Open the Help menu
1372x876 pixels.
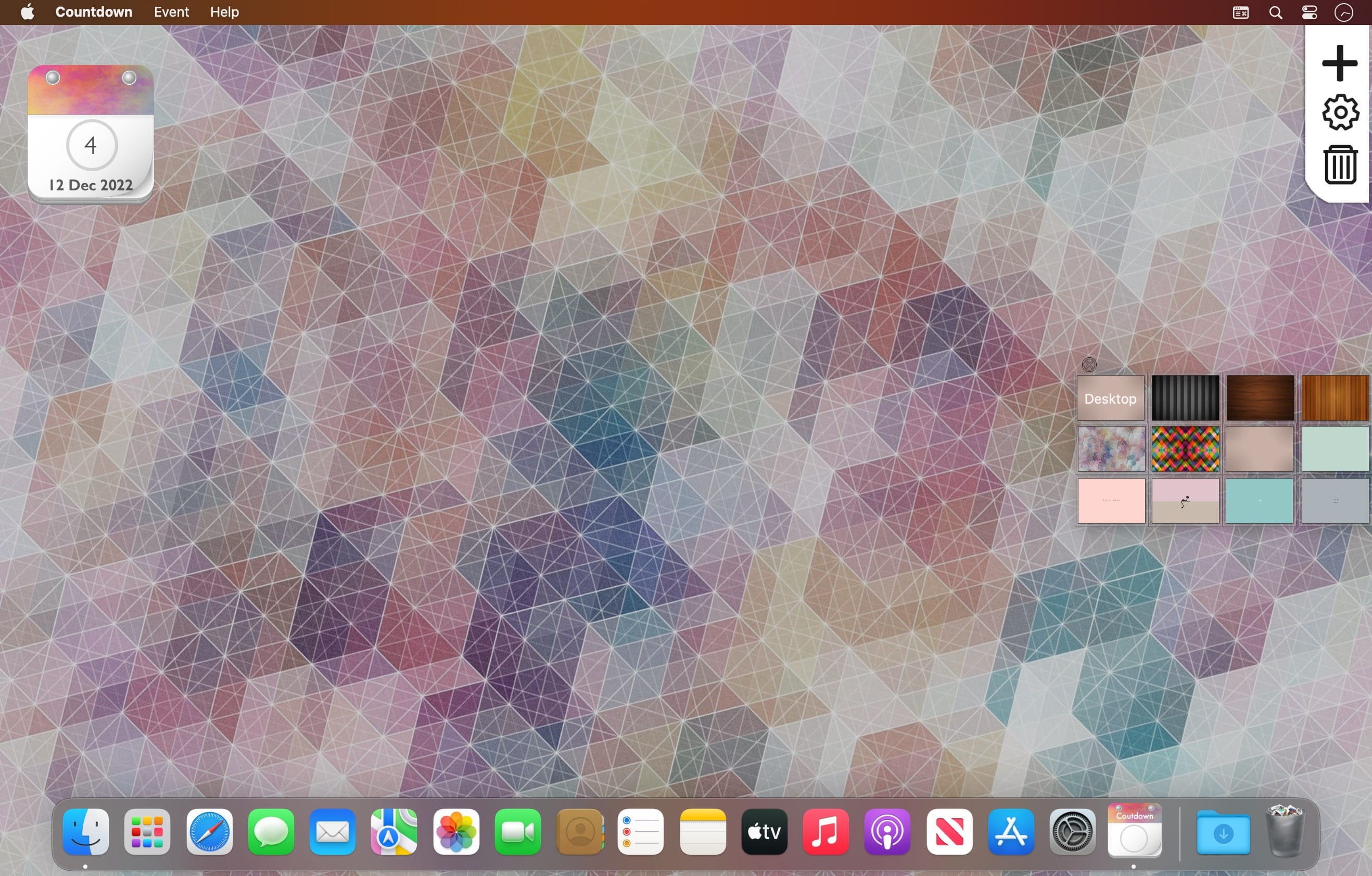[224, 12]
